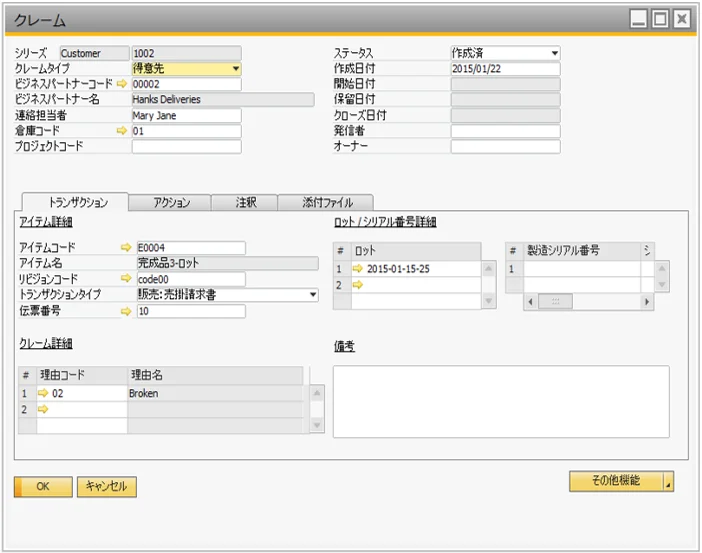Screen dimensions: 702x553
Task: Confirm with the OK button
Action: point(43,487)
